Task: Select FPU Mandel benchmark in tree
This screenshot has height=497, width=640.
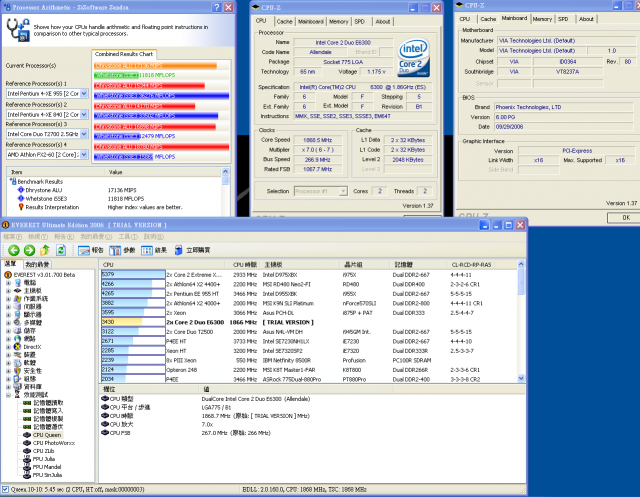Action: tap(47, 467)
